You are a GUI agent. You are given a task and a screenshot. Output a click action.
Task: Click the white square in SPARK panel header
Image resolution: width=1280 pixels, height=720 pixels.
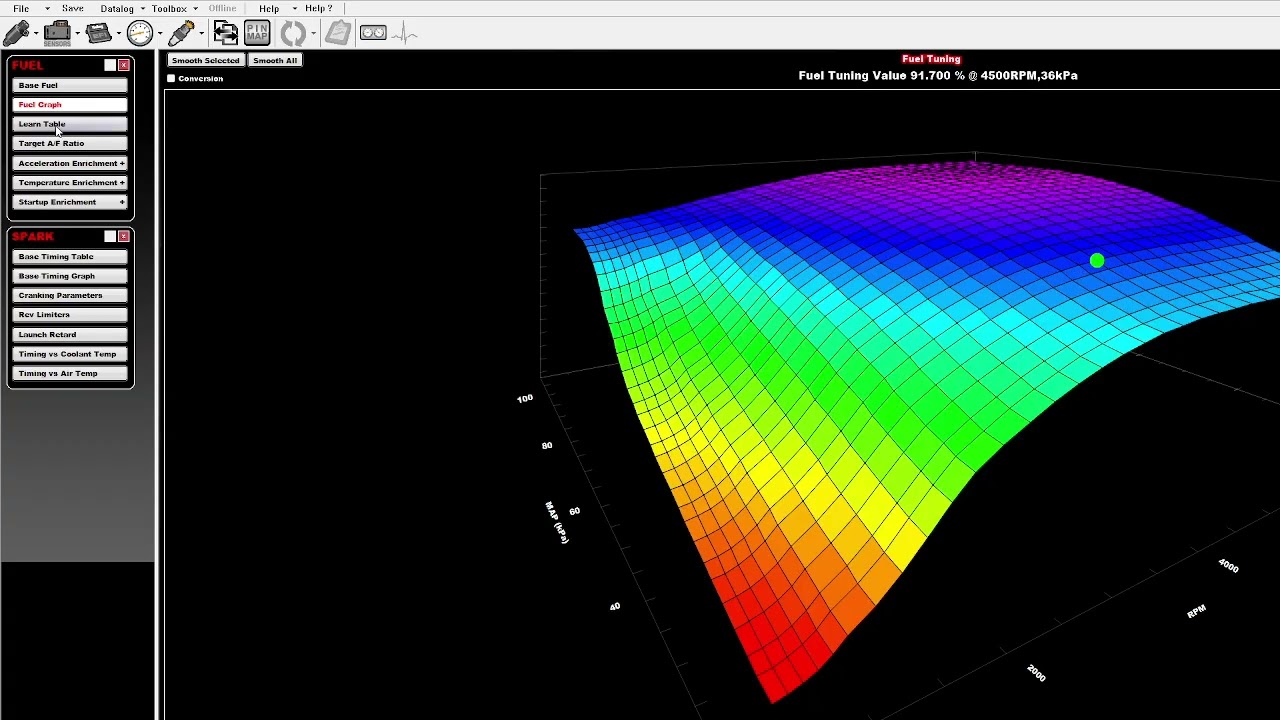click(x=110, y=236)
